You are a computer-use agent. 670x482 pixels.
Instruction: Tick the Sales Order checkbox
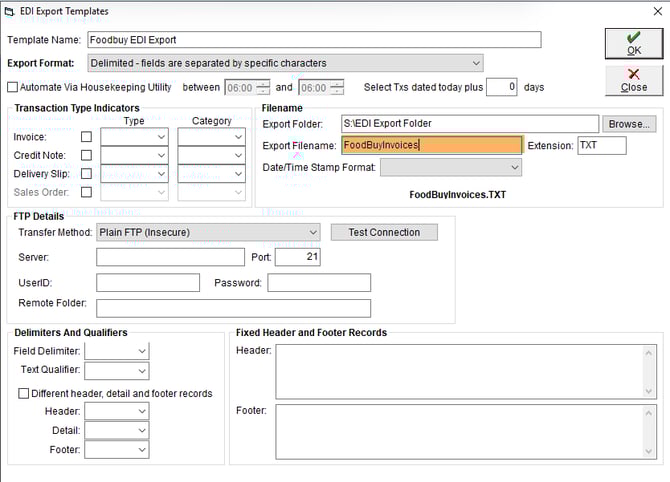(x=86, y=192)
